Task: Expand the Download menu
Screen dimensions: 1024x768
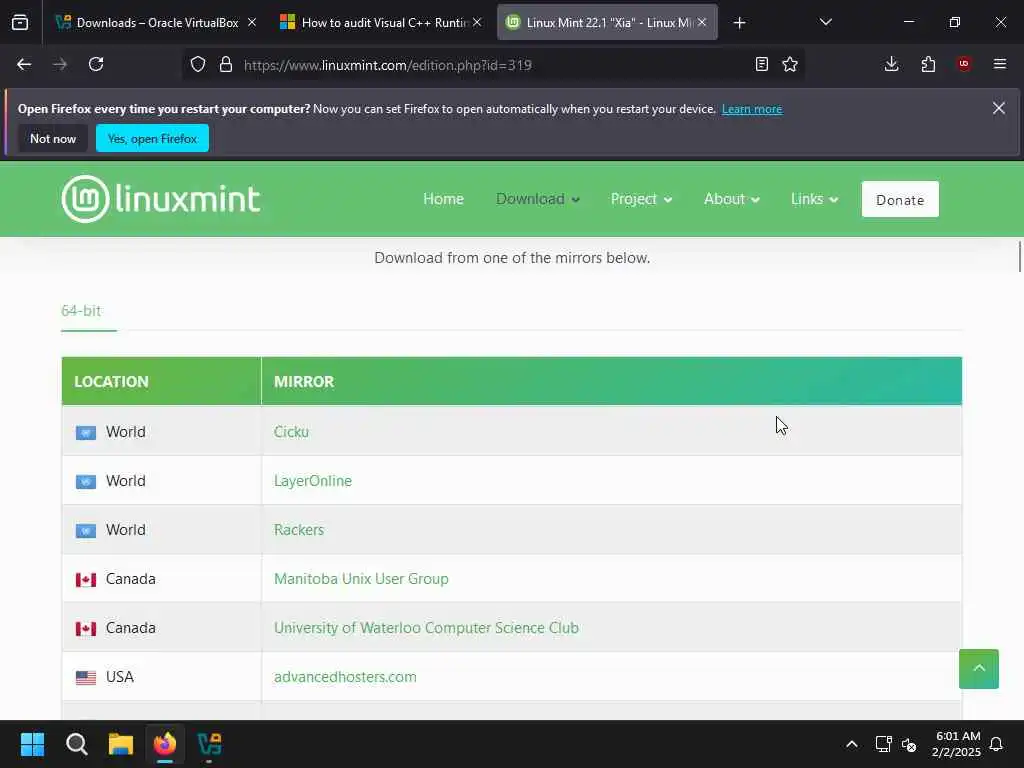Action: tap(537, 199)
